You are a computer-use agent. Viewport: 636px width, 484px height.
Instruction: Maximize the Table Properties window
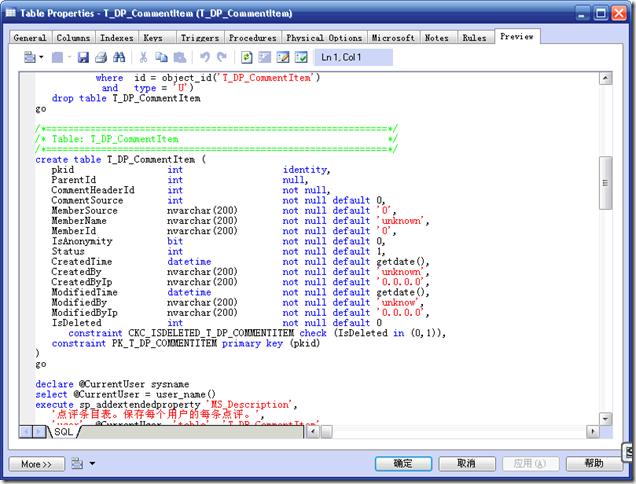point(601,13)
